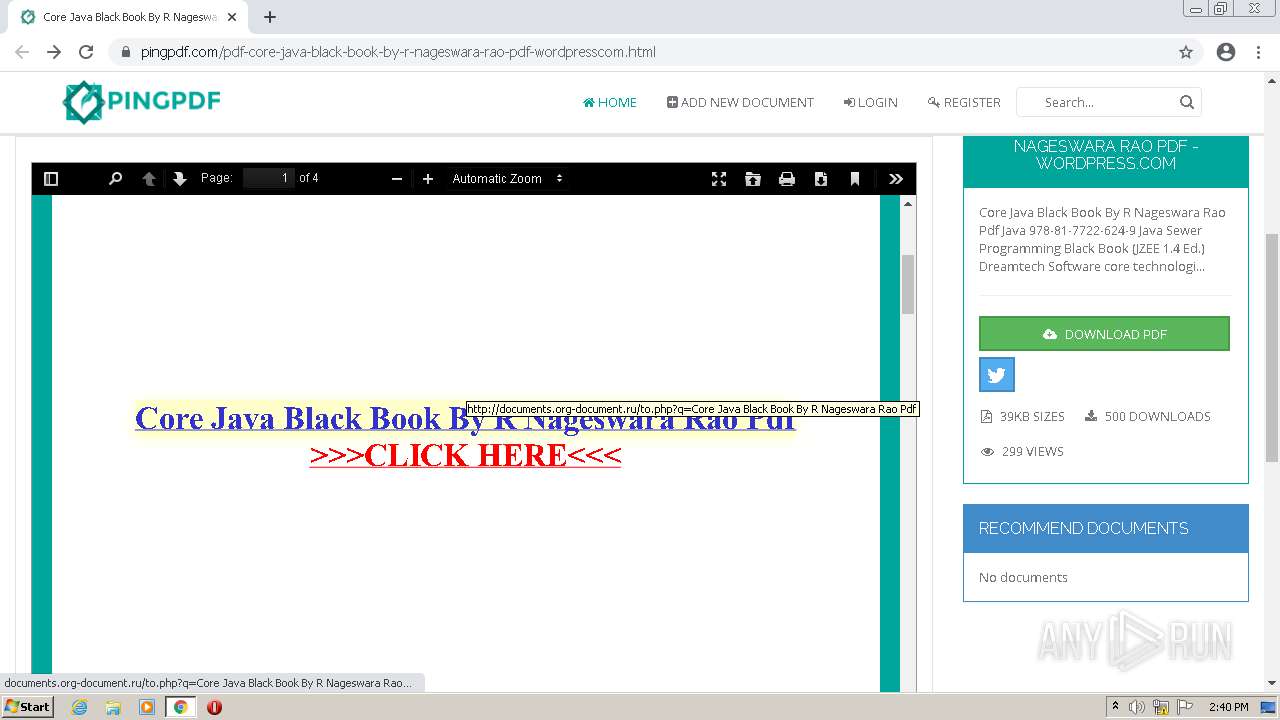Open Chrome profile account icon
This screenshot has height=720, width=1280.
coord(1226,52)
